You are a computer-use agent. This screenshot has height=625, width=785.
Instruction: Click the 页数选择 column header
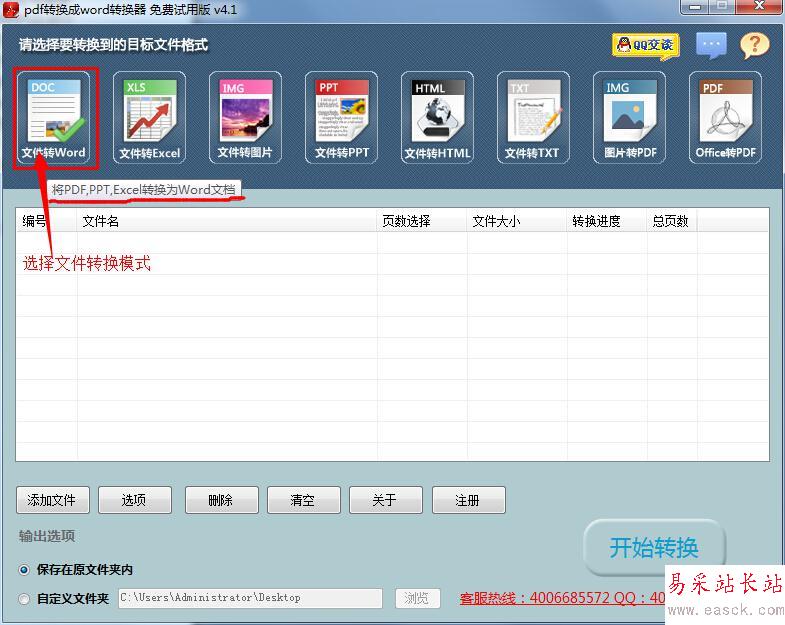click(x=422, y=221)
